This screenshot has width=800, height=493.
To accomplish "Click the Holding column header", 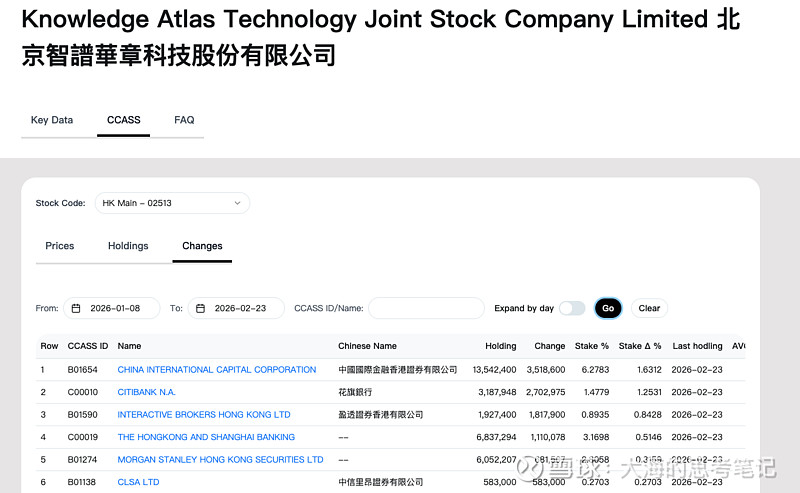I will [x=501, y=346].
